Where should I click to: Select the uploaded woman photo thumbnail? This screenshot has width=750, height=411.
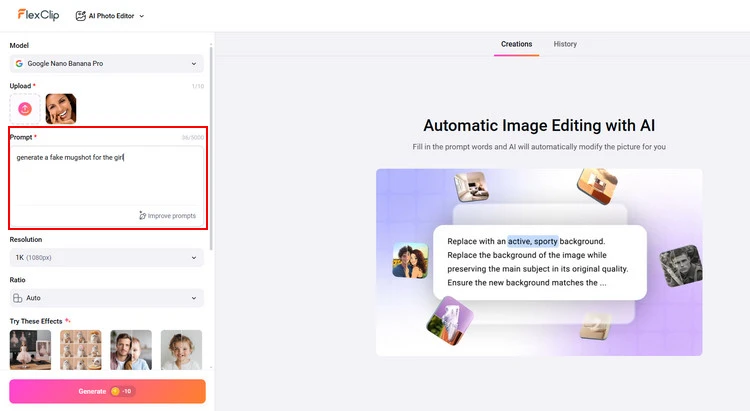click(60, 108)
